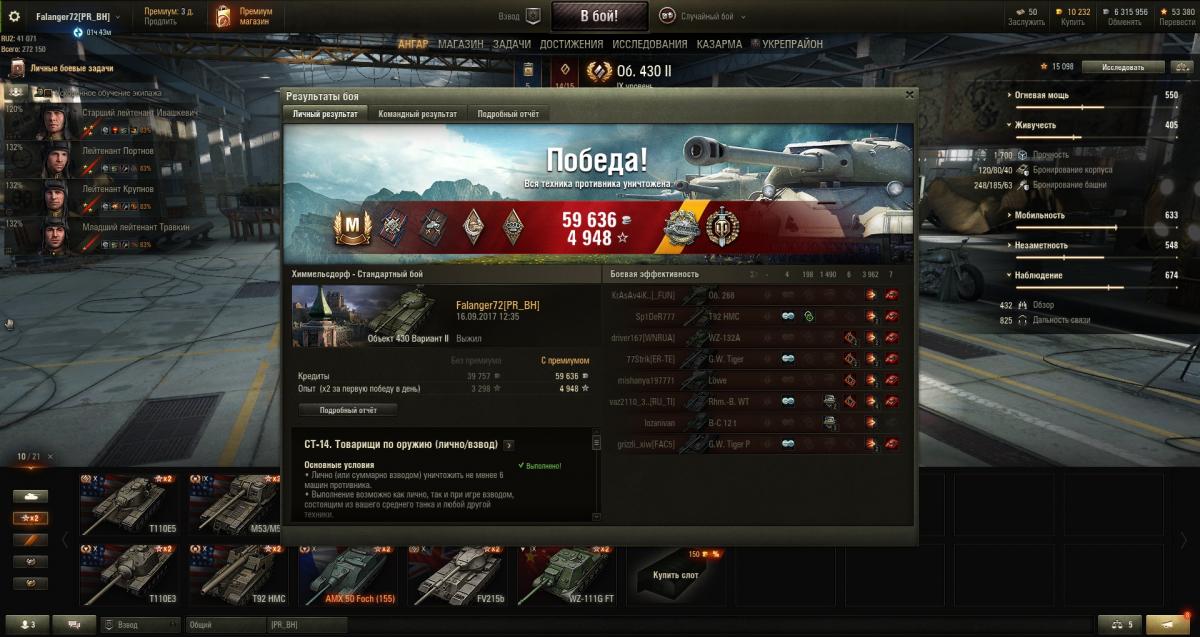
Task: Open Личные боевые задачи icon
Action: [18, 68]
